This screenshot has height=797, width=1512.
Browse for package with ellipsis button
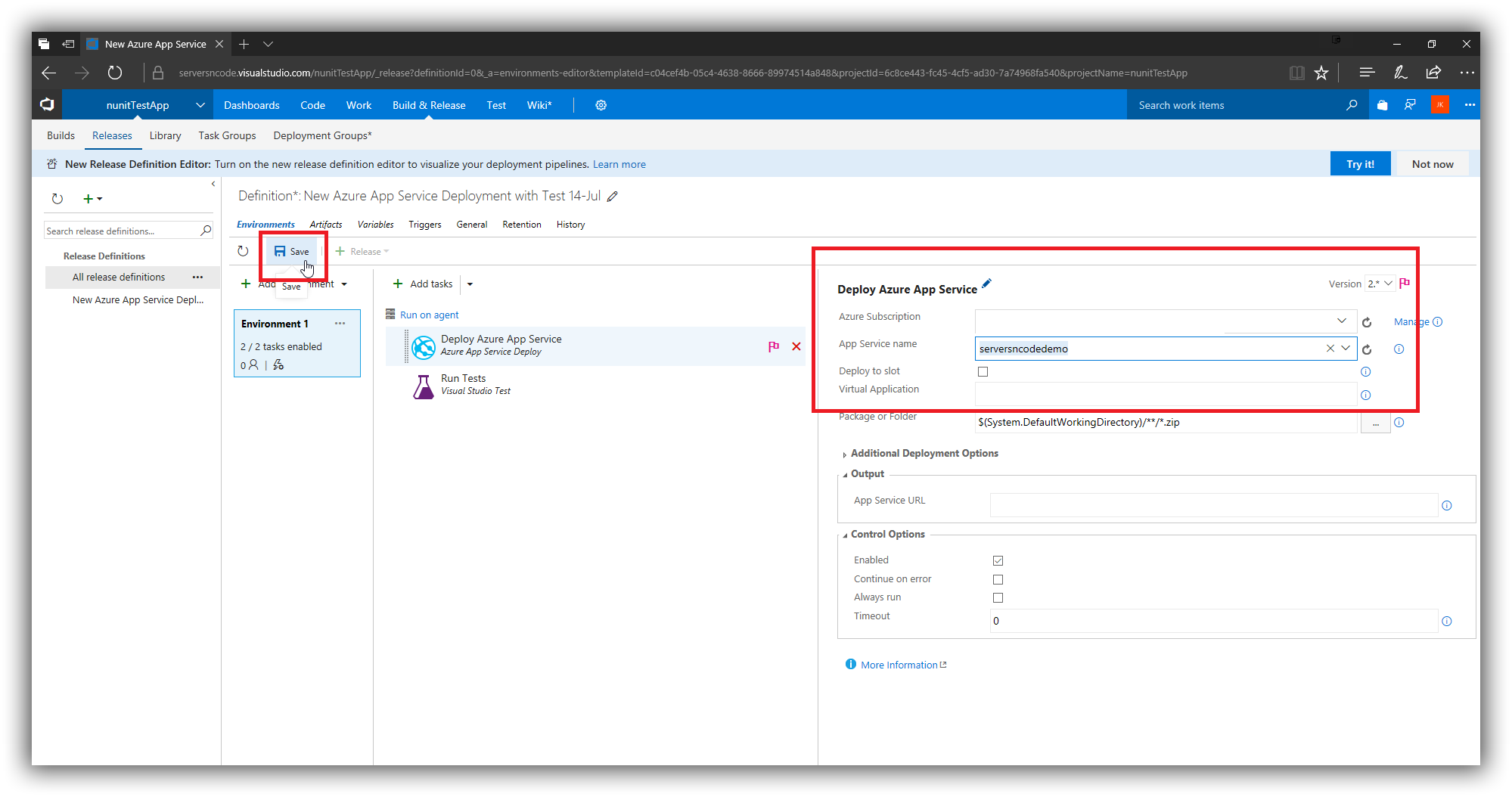(1375, 423)
